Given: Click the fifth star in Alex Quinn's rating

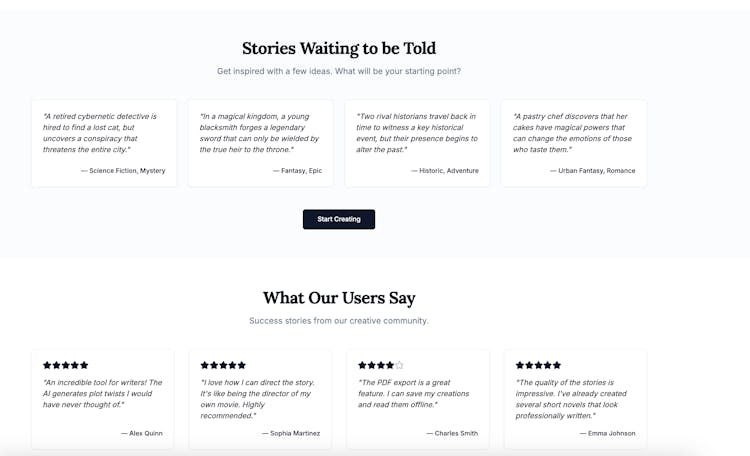Looking at the screenshot, I should pyautogui.click(x=85, y=365).
